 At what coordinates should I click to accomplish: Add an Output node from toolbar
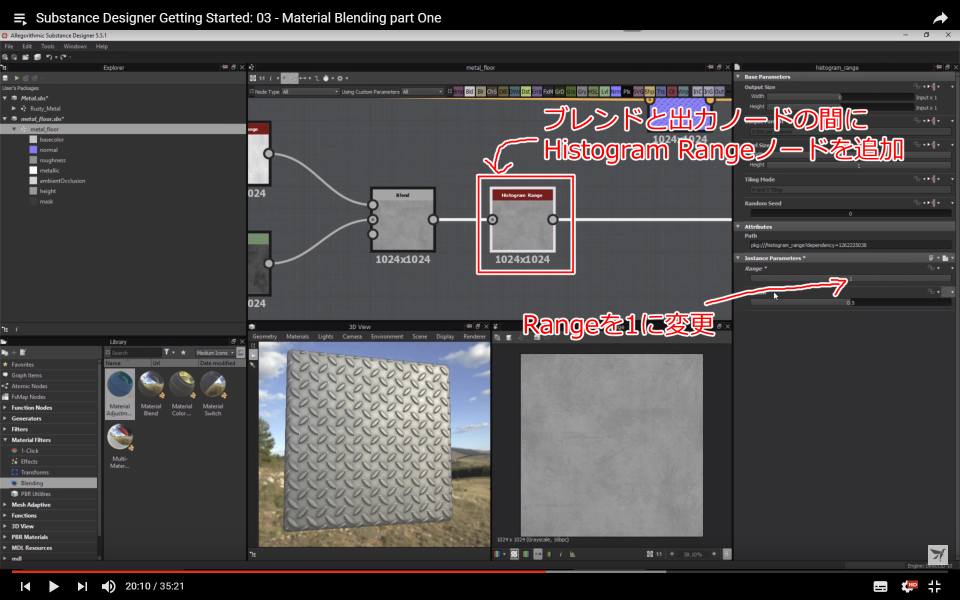(x=719, y=92)
